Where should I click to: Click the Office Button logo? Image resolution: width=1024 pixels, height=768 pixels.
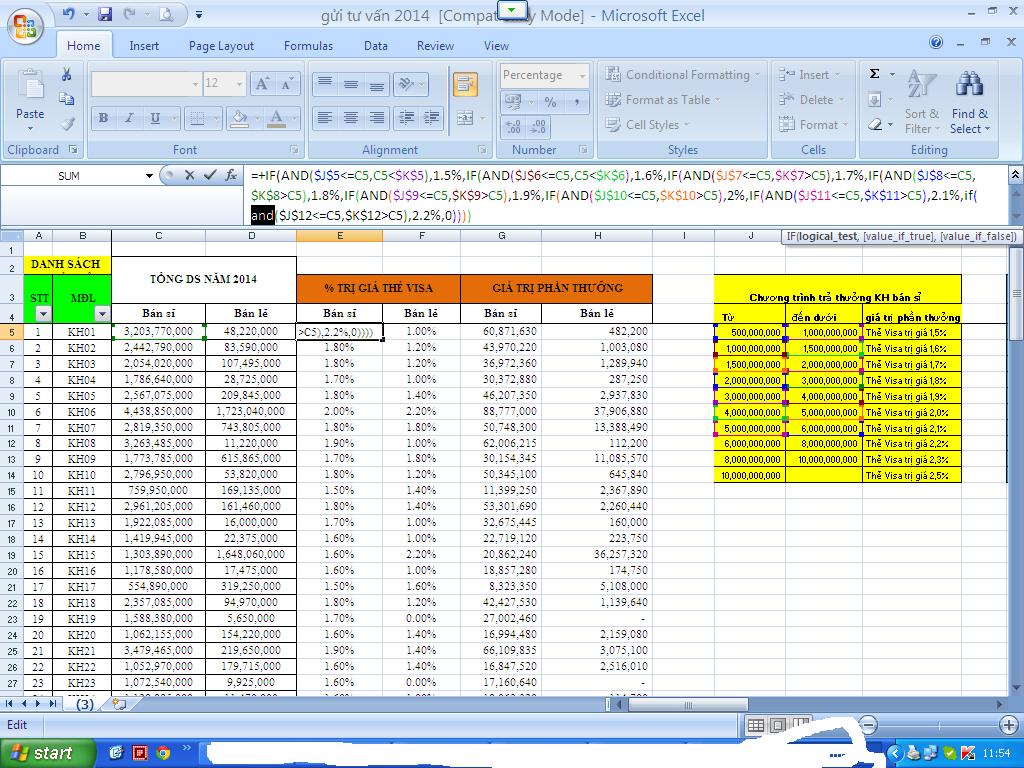point(27,24)
